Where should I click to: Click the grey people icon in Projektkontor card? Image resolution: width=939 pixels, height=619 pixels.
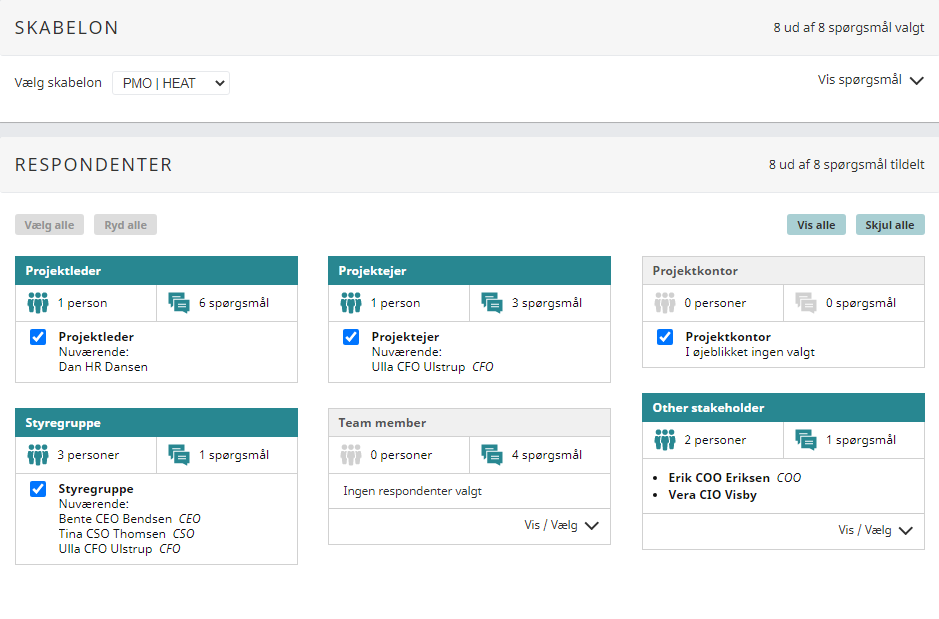click(665, 303)
